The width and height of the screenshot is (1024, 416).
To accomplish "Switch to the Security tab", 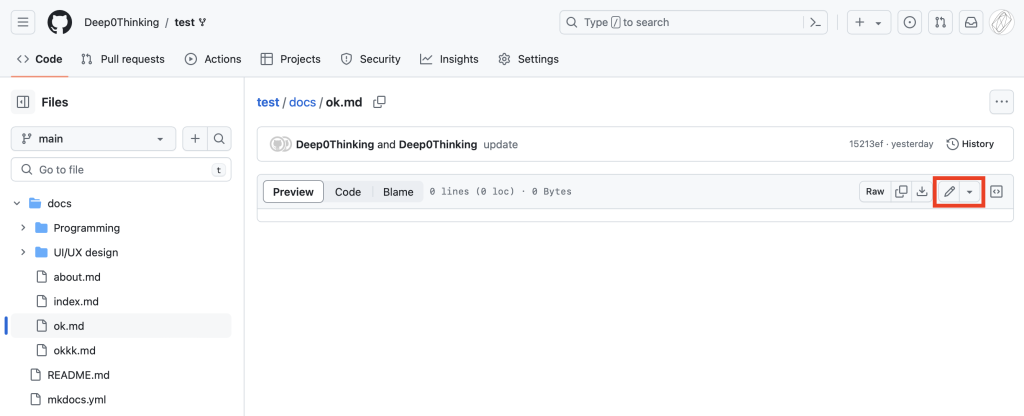I will coord(370,59).
